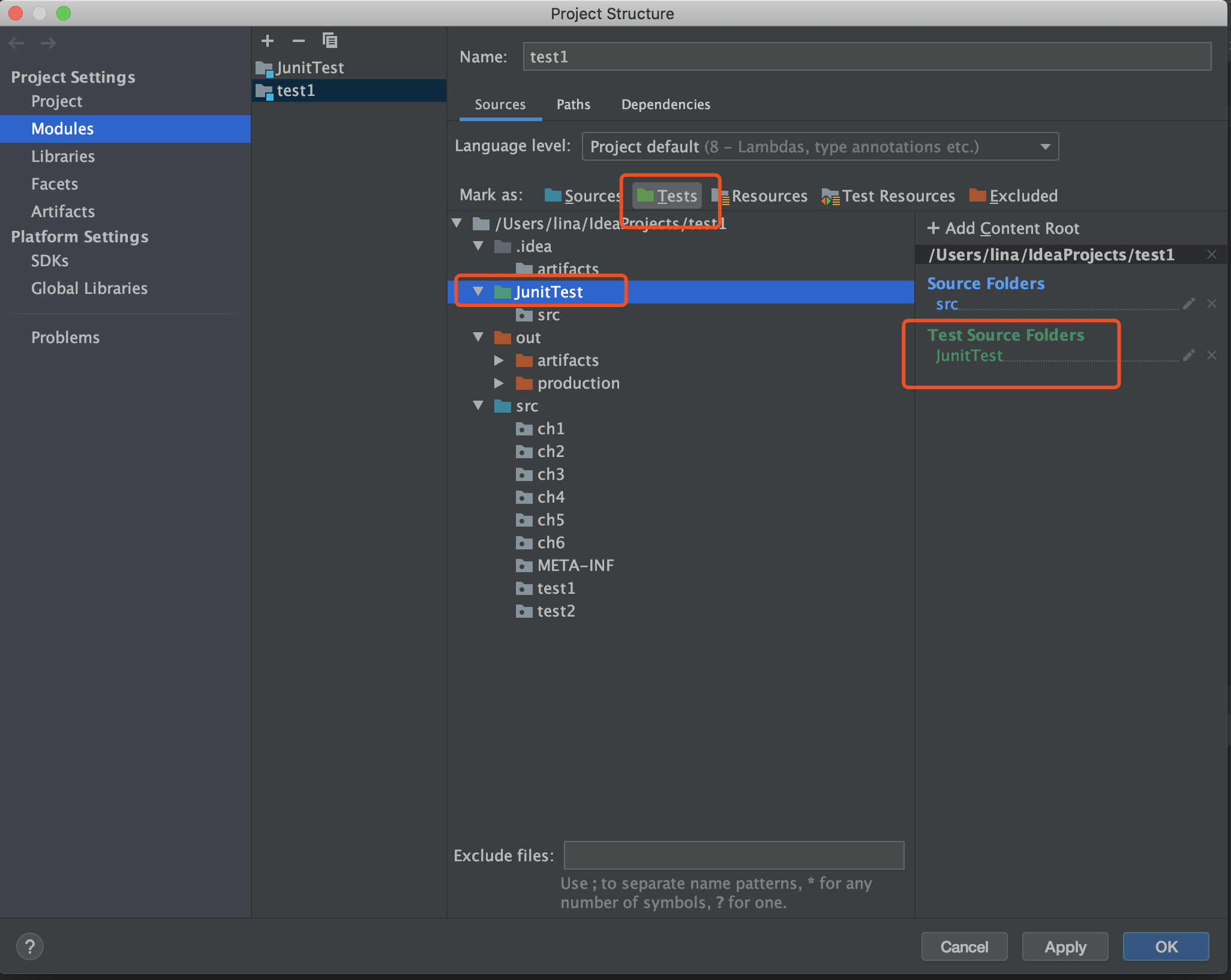Image resolution: width=1231 pixels, height=980 pixels.
Task: Click the minus icon to remove module
Action: 298,41
